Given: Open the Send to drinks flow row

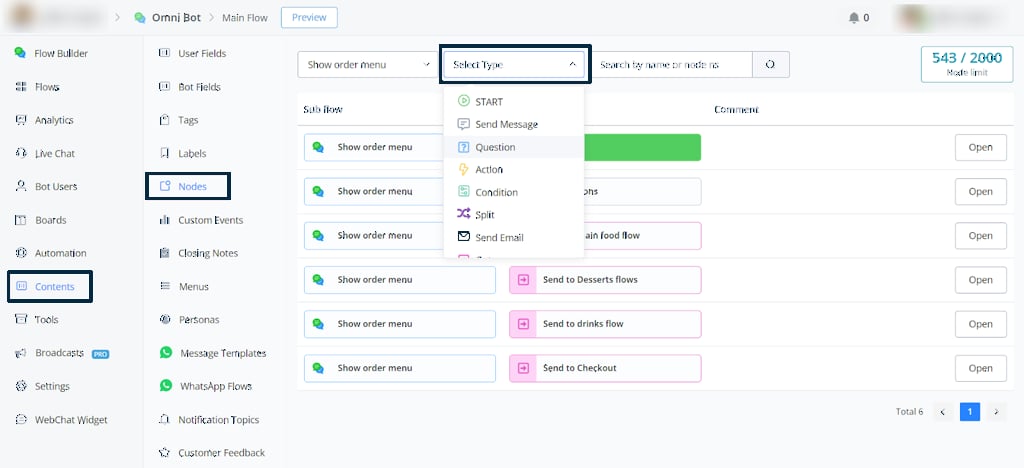Looking at the screenshot, I should tap(980, 324).
